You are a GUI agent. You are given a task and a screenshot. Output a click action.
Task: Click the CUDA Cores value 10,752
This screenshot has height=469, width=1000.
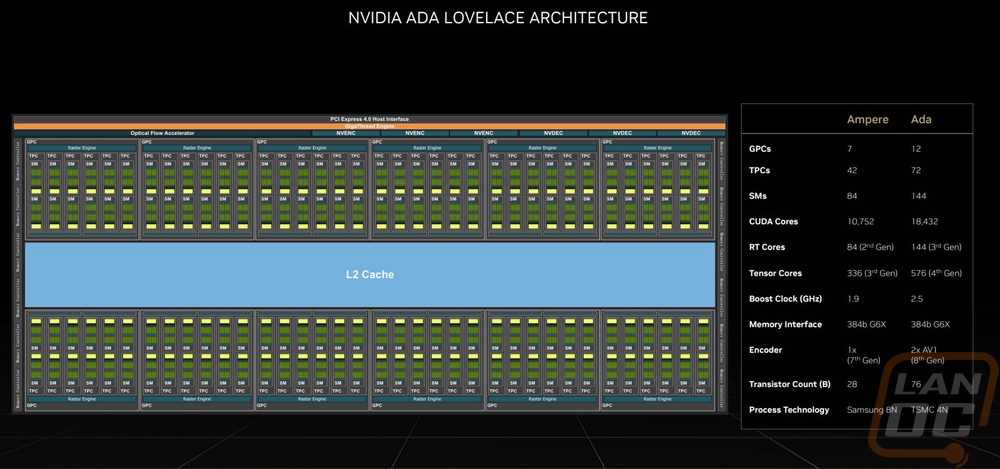click(860, 221)
